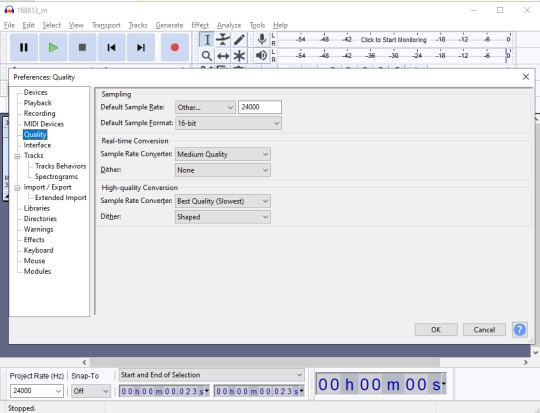Click the 24000 sample rate input field
The height and width of the screenshot is (413, 540).
tap(260, 107)
